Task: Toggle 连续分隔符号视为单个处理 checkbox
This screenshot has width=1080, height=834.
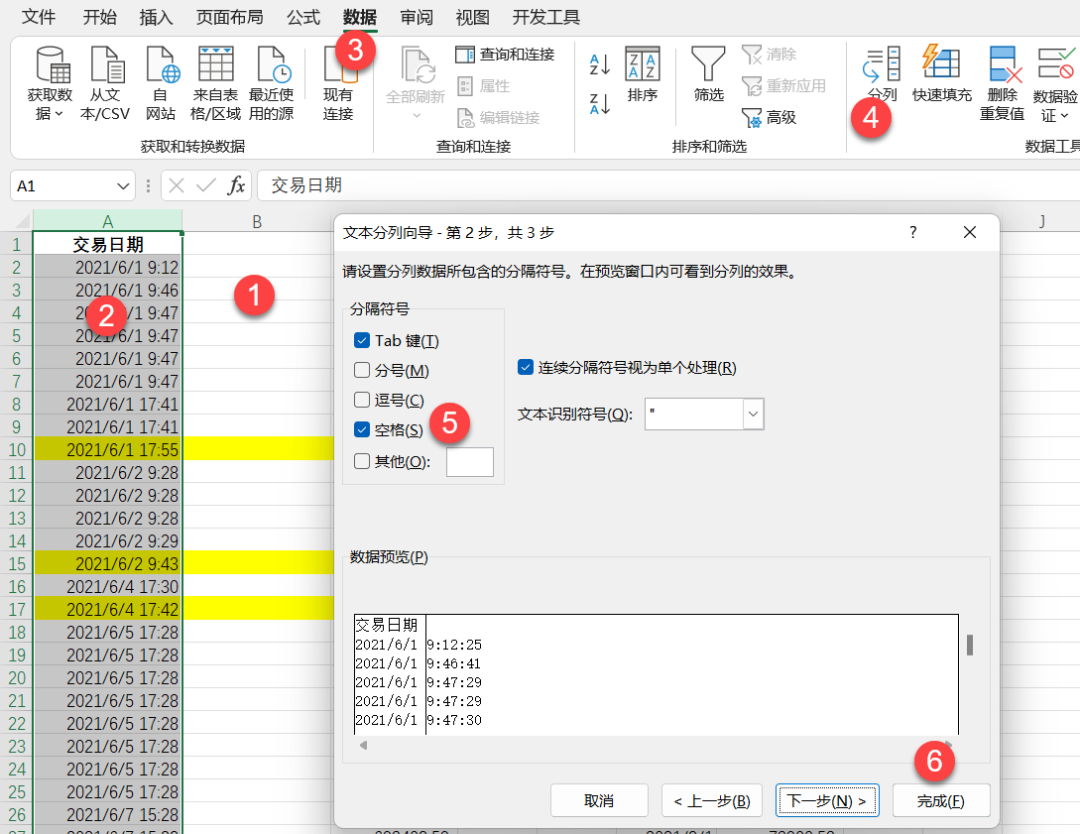Action: coord(525,367)
